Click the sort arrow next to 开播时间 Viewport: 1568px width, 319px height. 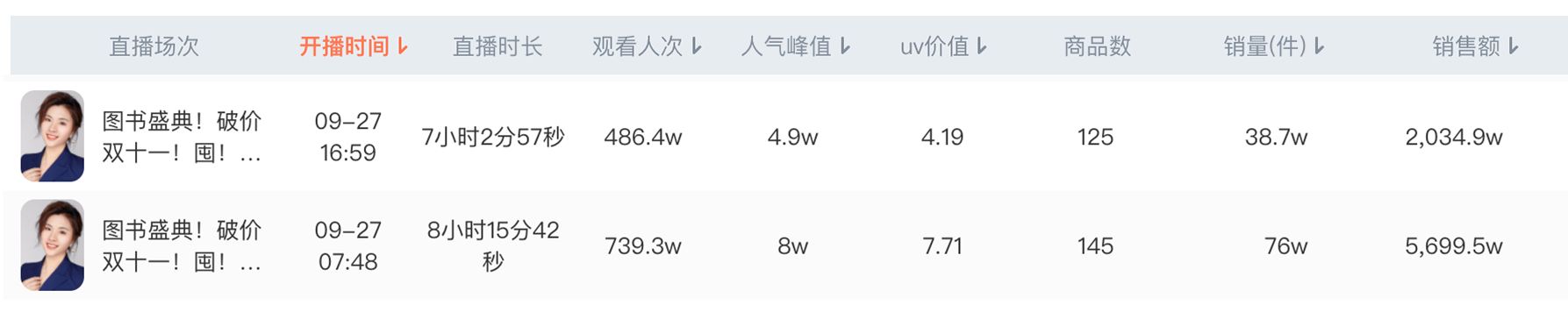(403, 46)
